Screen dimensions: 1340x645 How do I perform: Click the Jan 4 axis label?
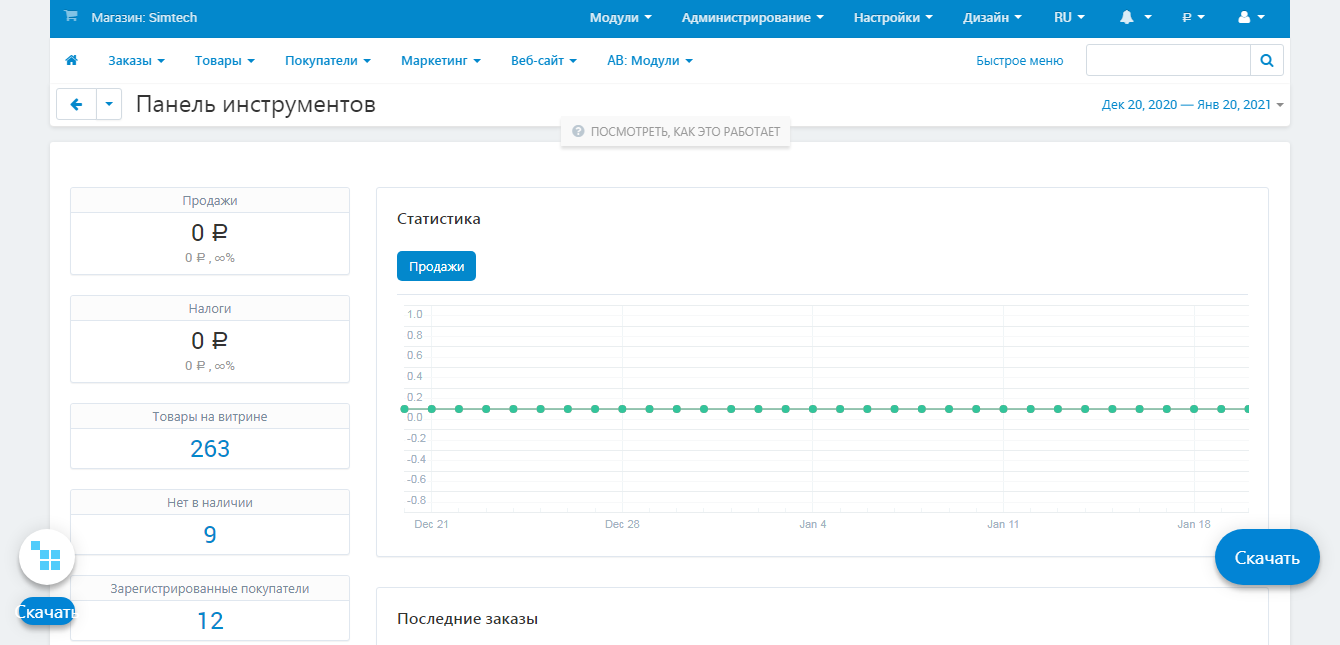(813, 524)
